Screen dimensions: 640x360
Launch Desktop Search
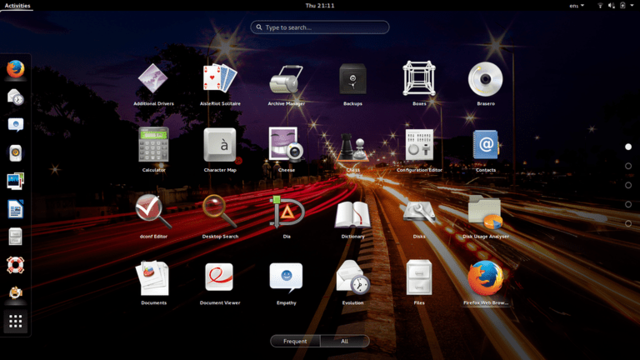coord(220,211)
